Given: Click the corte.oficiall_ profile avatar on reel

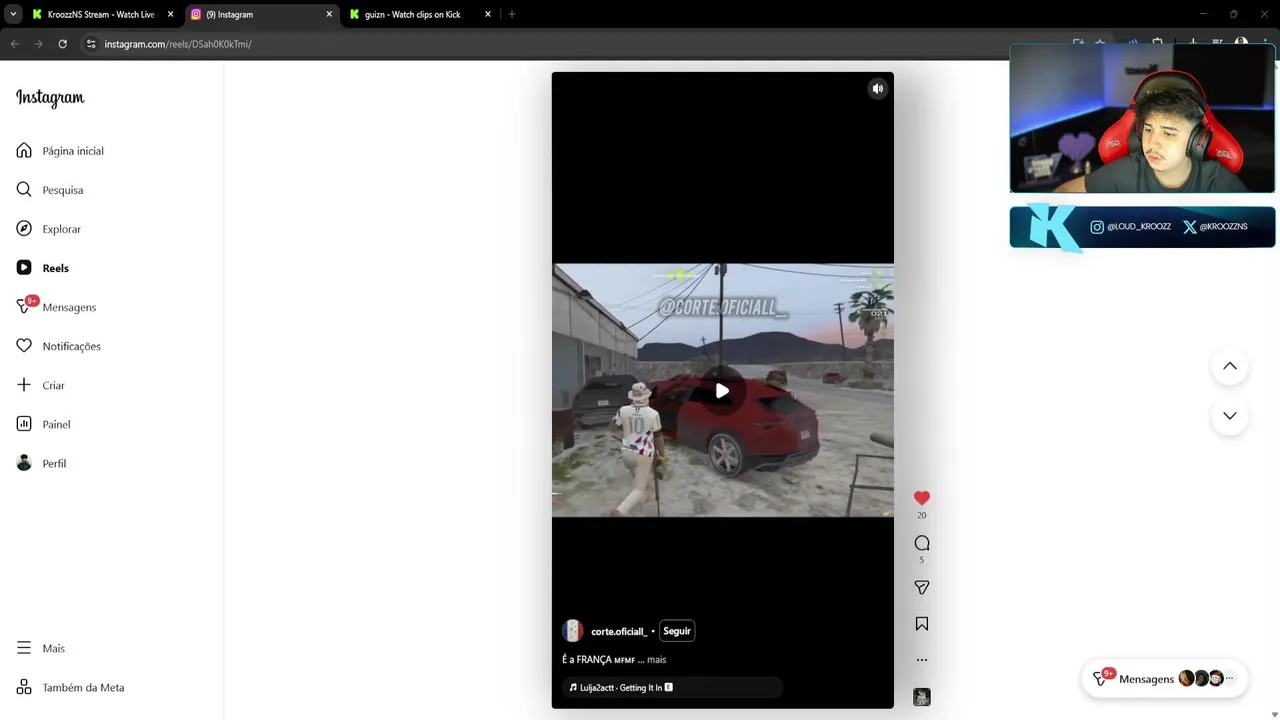Looking at the screenshot, I should pyautogui.click(x=573, y=631).
